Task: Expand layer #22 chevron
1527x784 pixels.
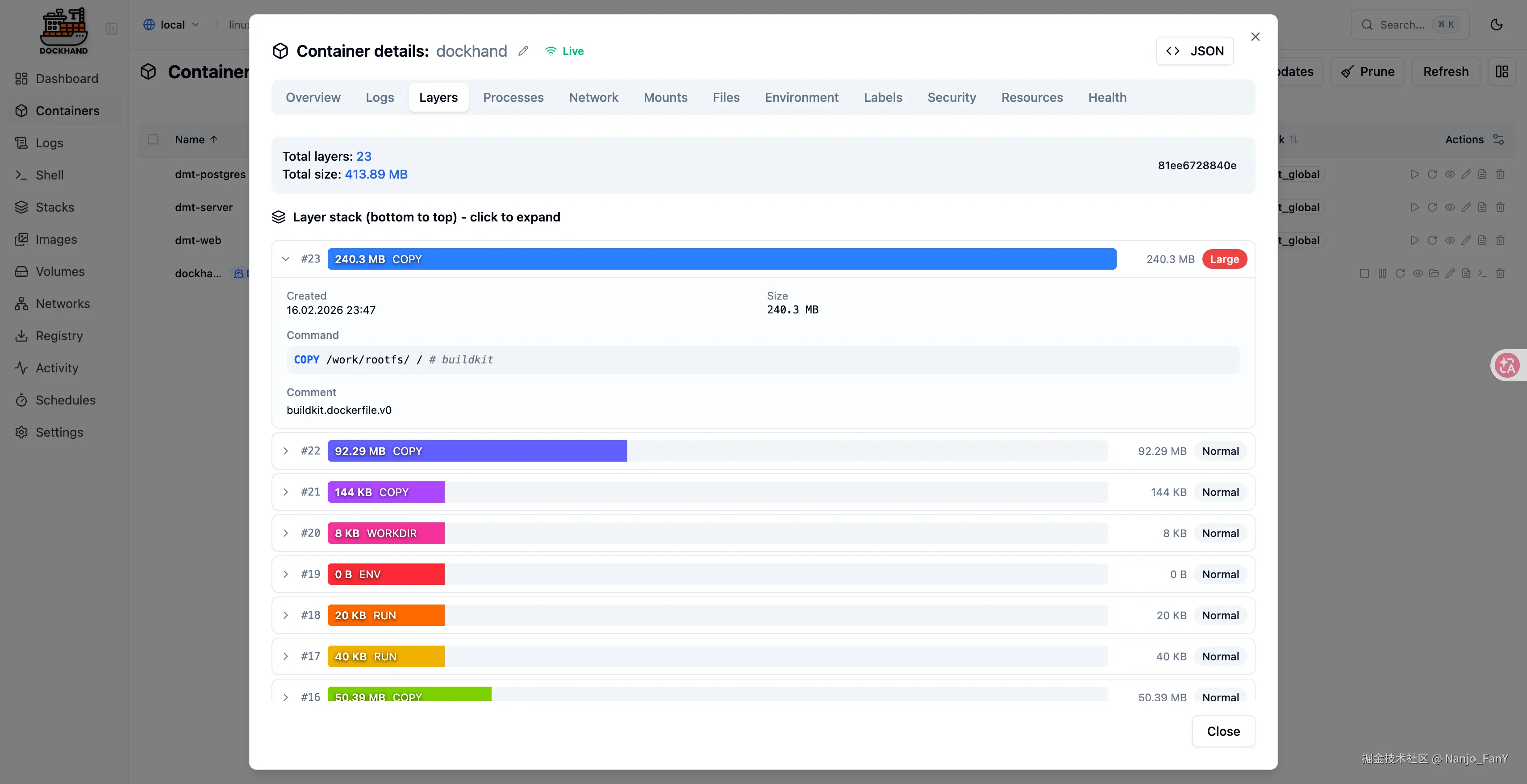Action: click(286, 451)
